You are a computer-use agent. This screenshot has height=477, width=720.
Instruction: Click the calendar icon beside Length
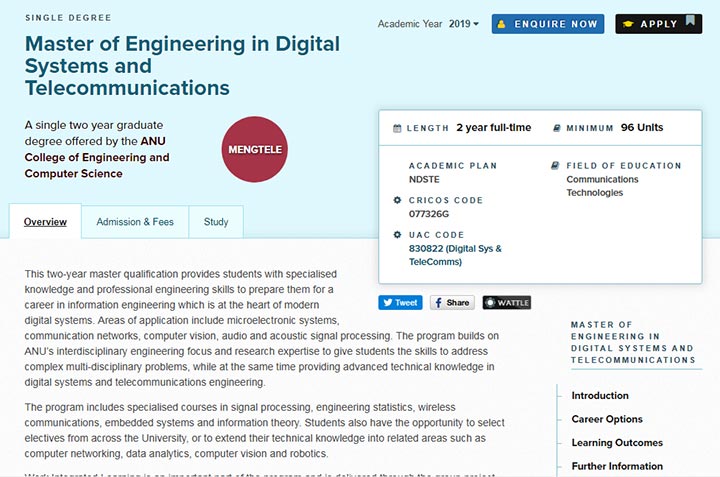coord(397,128)
